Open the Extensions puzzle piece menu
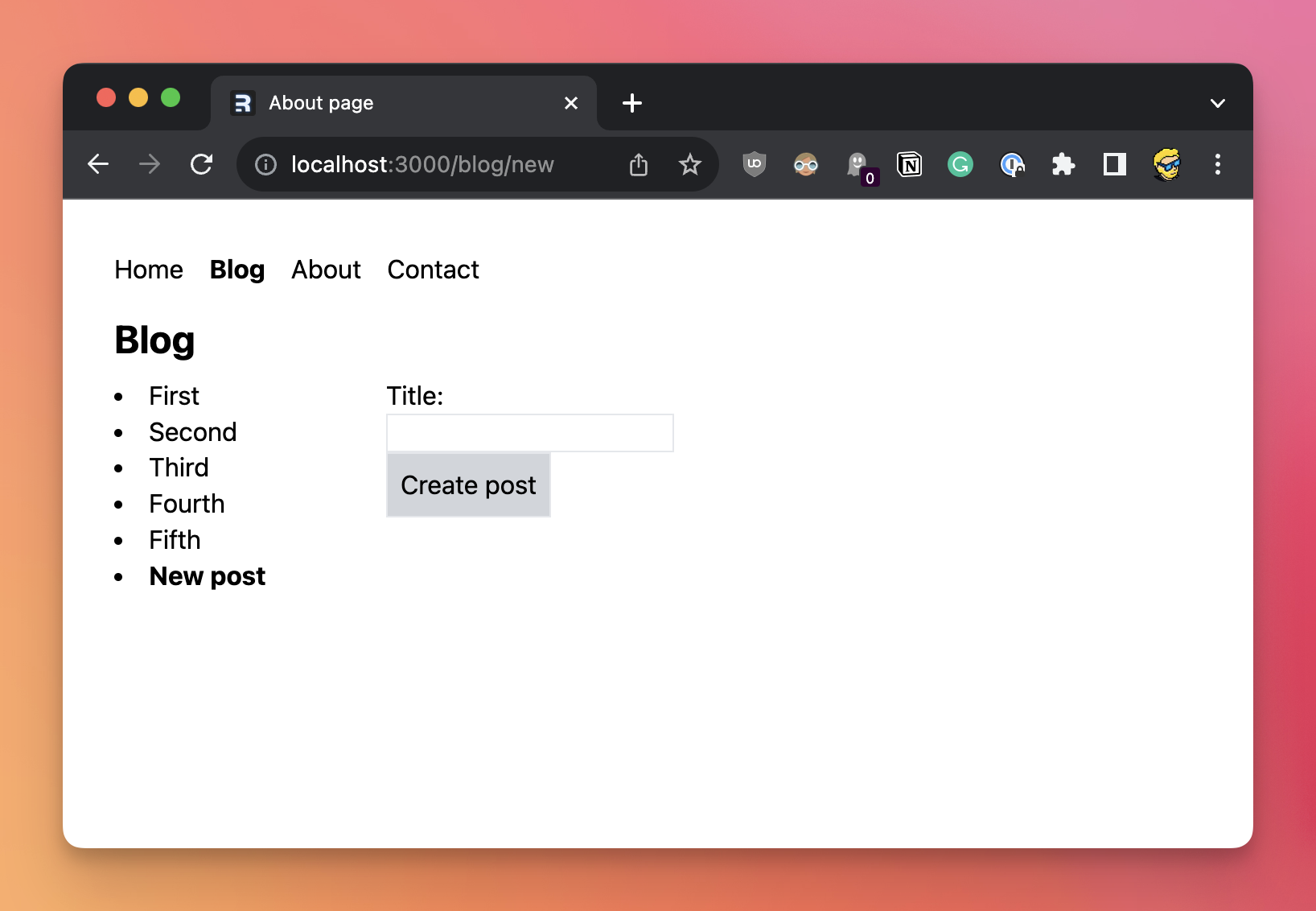The height and width of the screenshot is (911, 1316). 1063,165
